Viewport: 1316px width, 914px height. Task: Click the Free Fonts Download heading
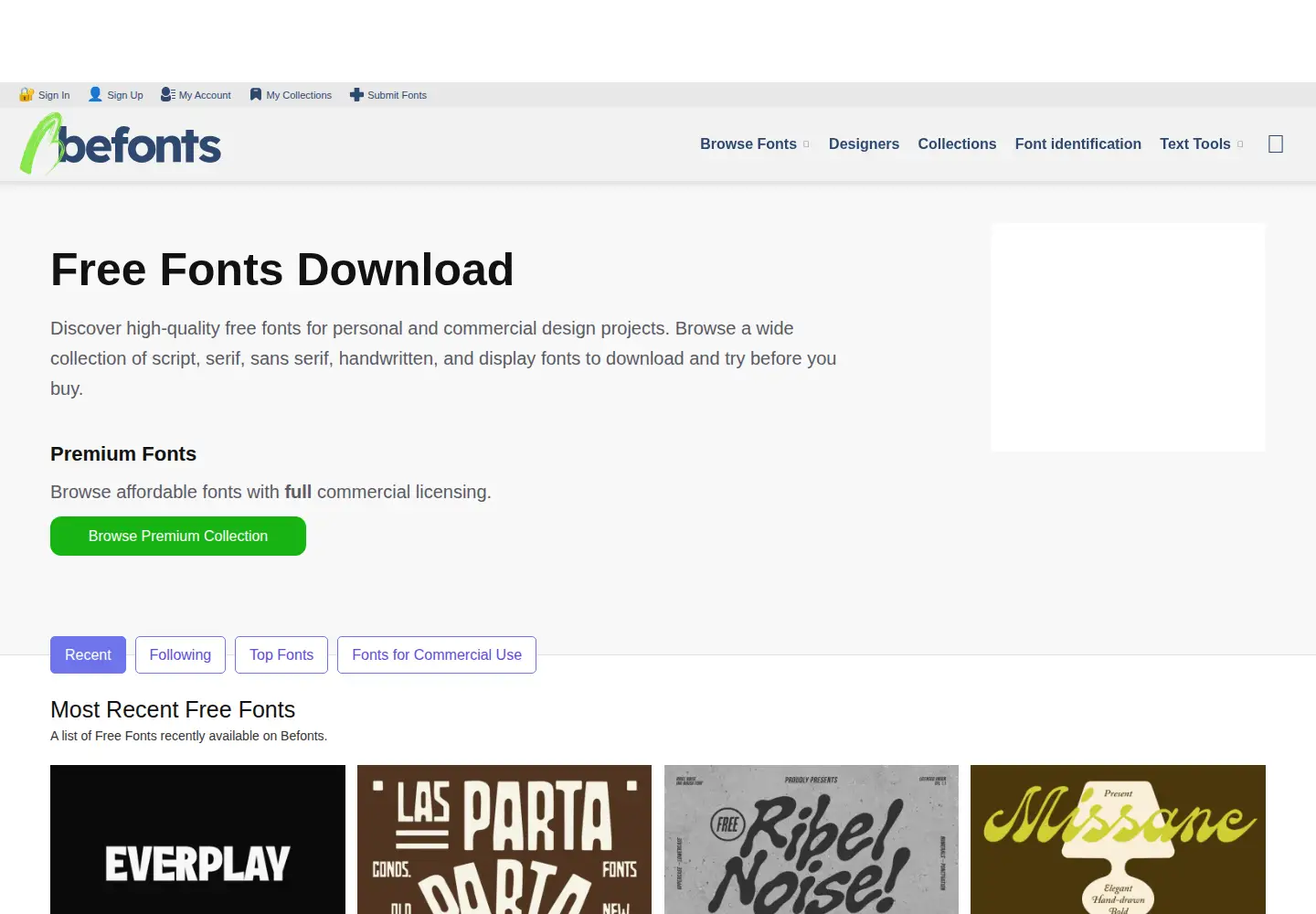click(282, 270)
